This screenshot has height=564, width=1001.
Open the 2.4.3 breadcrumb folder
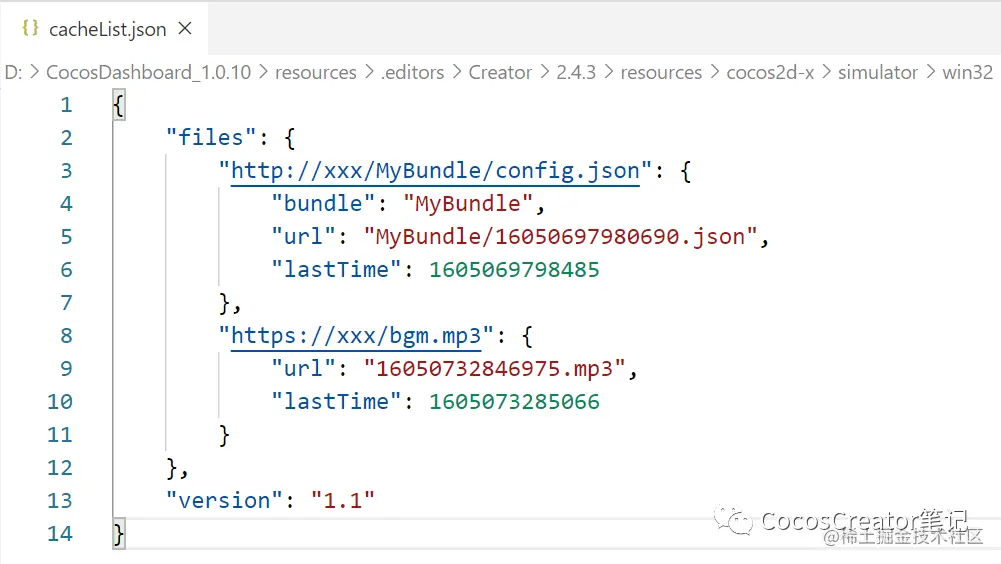[576, 72]
